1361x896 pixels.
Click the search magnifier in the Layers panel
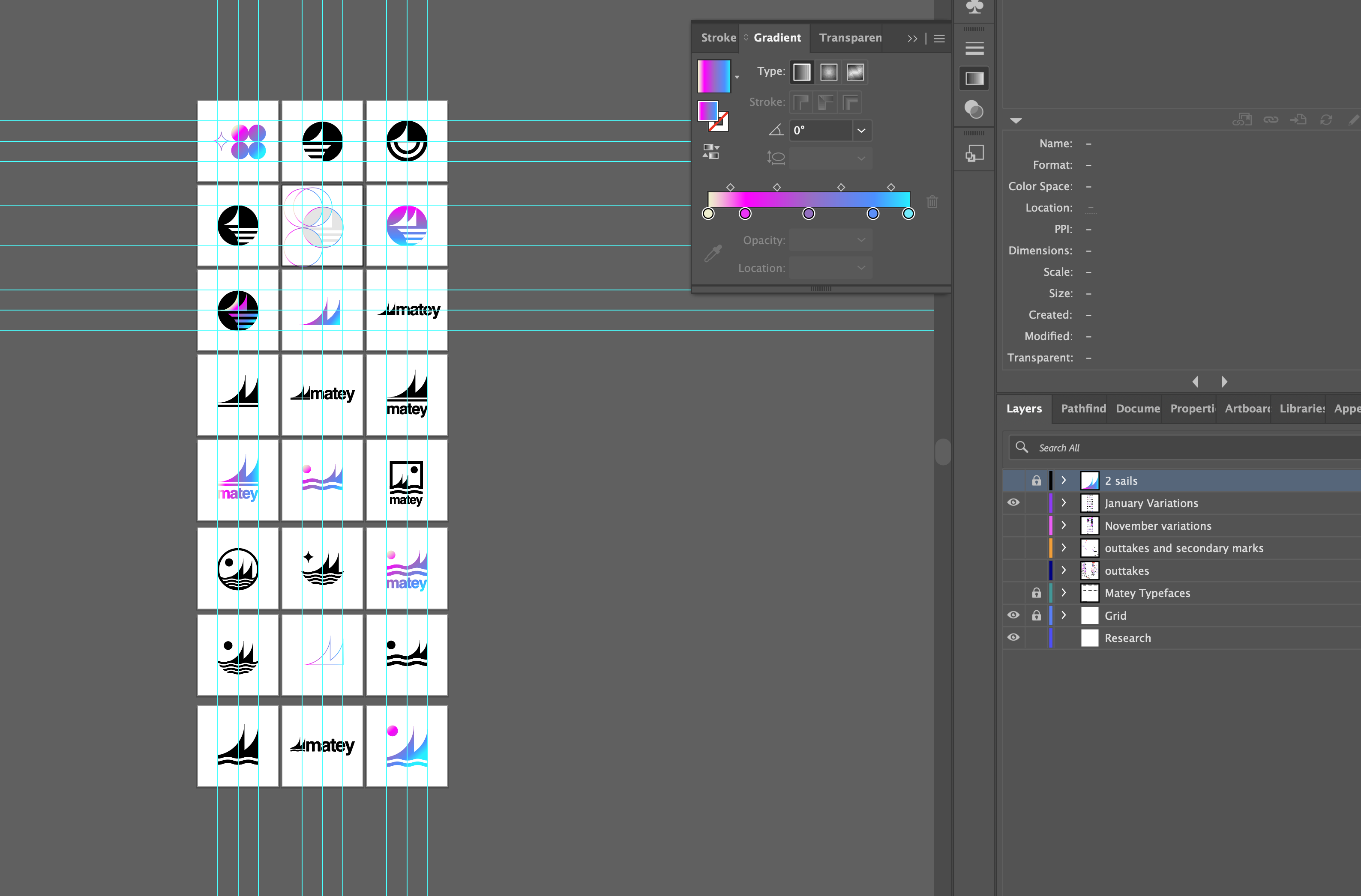1022,447
